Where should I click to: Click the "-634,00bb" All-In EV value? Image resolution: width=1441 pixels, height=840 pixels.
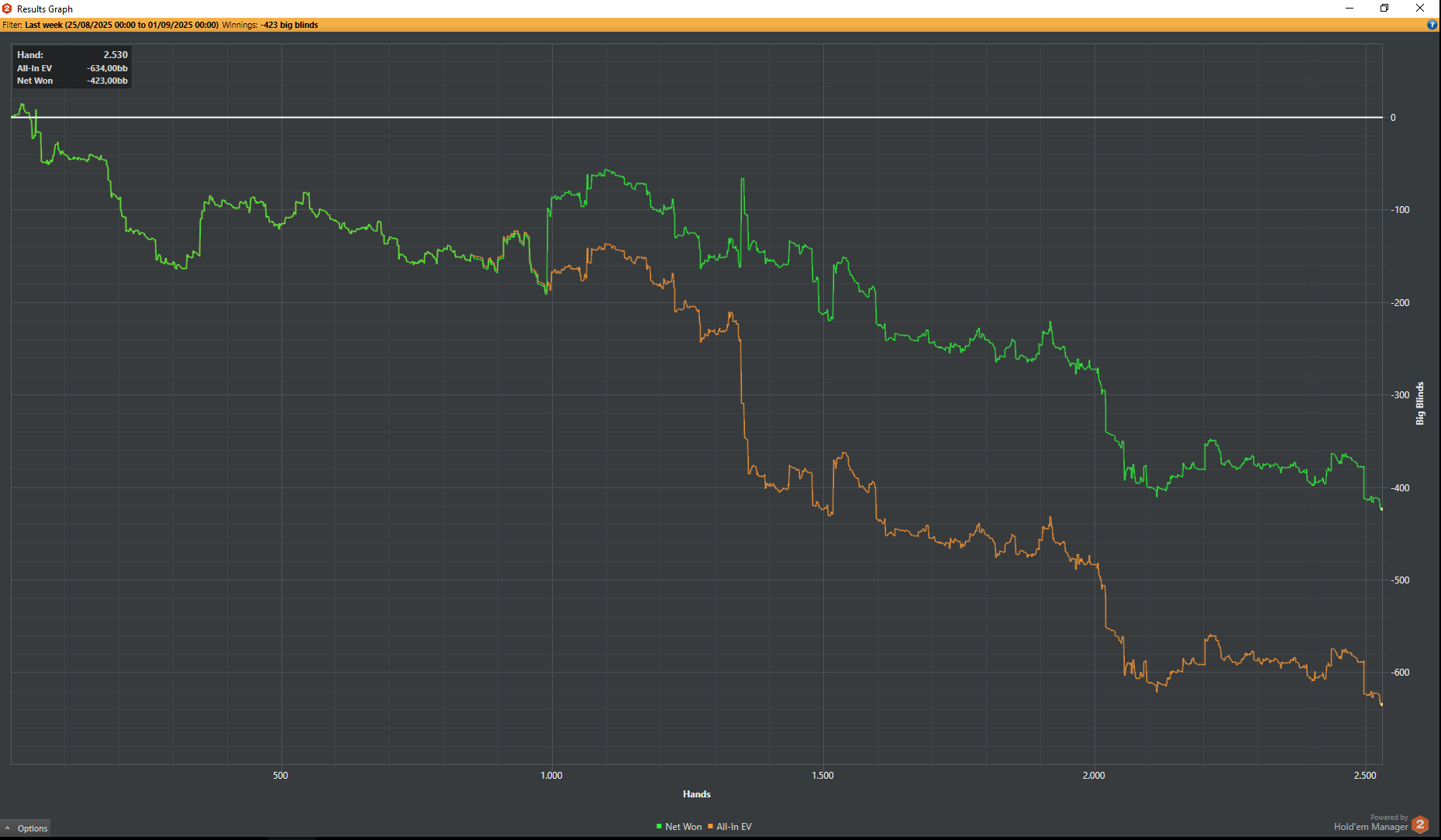pos(107,68)
